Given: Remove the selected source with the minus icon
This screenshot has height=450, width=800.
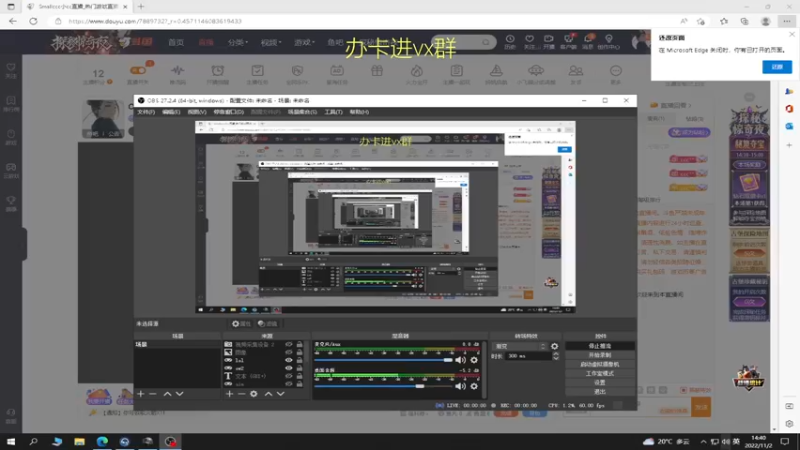Looking at the screenshot, I should [241, 394].
